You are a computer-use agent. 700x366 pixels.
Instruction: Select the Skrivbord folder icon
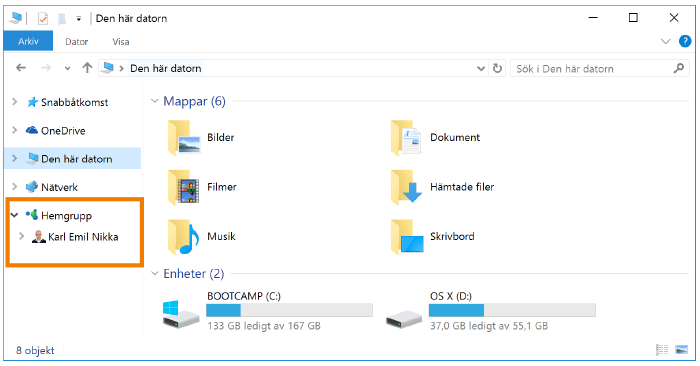click(407, 237)
